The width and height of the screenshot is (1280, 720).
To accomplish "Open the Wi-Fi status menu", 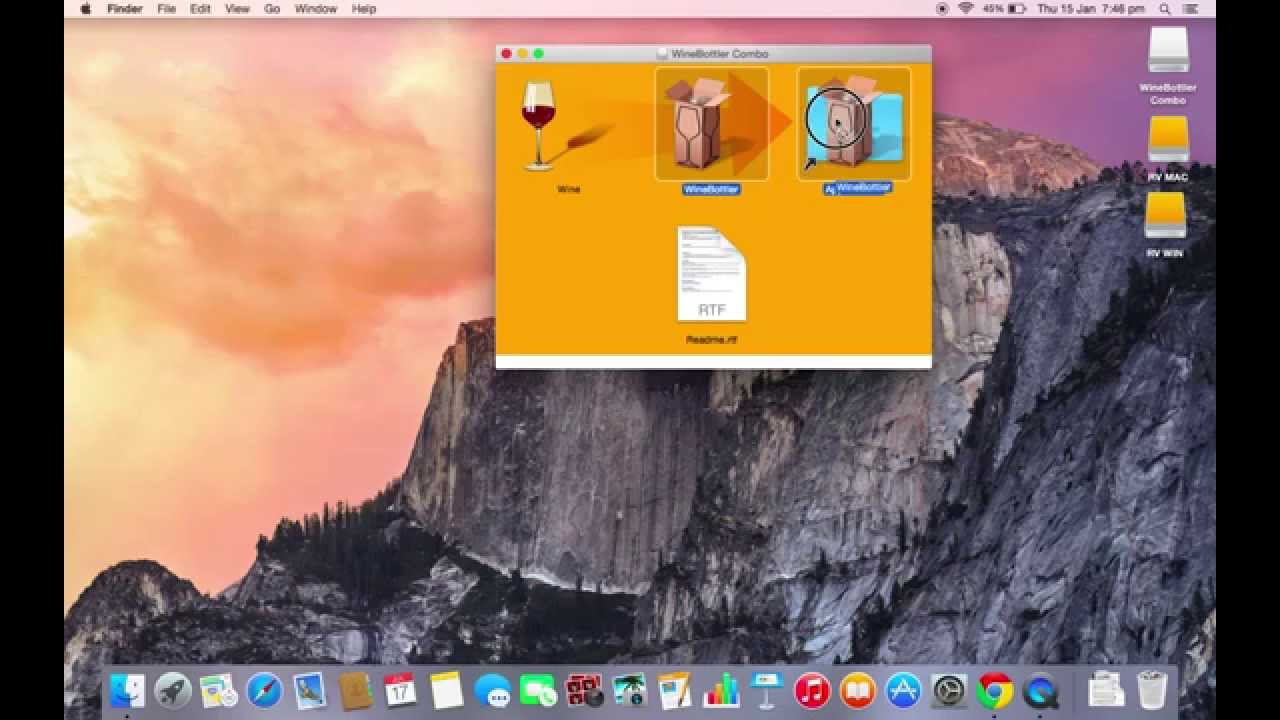I will pyautogui.click(x=966, y=9).
